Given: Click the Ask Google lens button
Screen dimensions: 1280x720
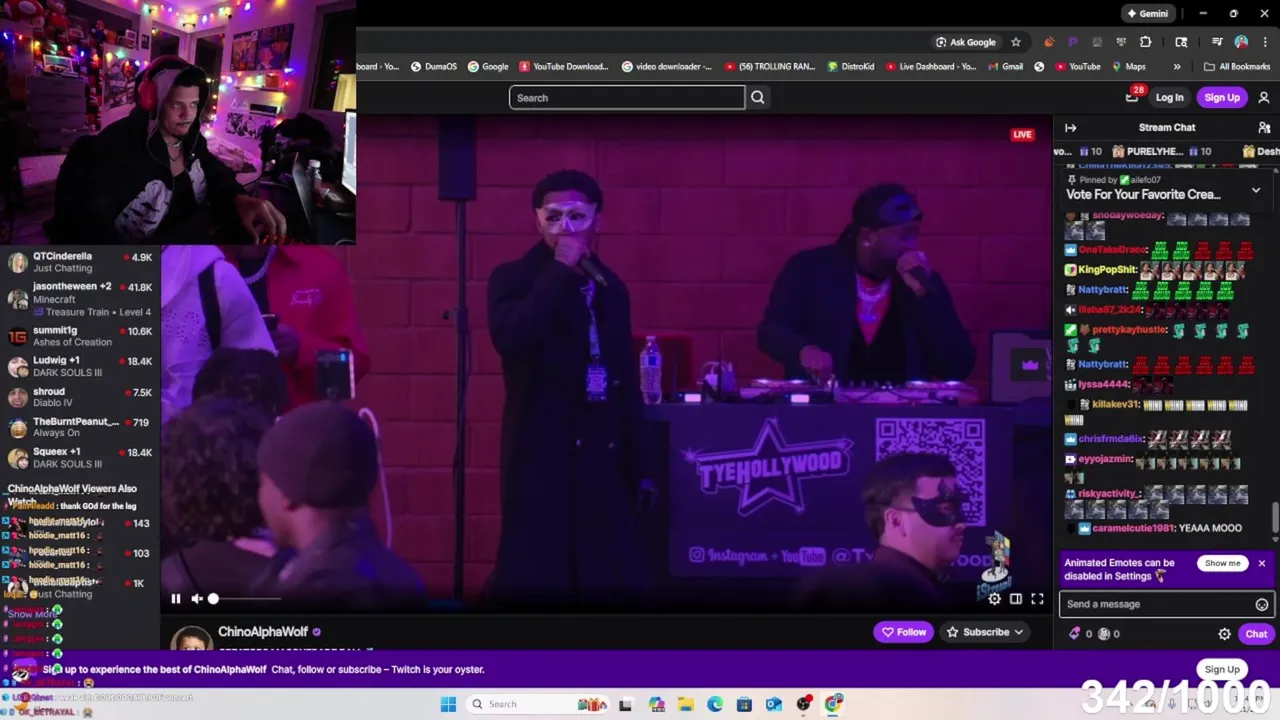Looking at the screenshot, I should click(x=966, y=42).
